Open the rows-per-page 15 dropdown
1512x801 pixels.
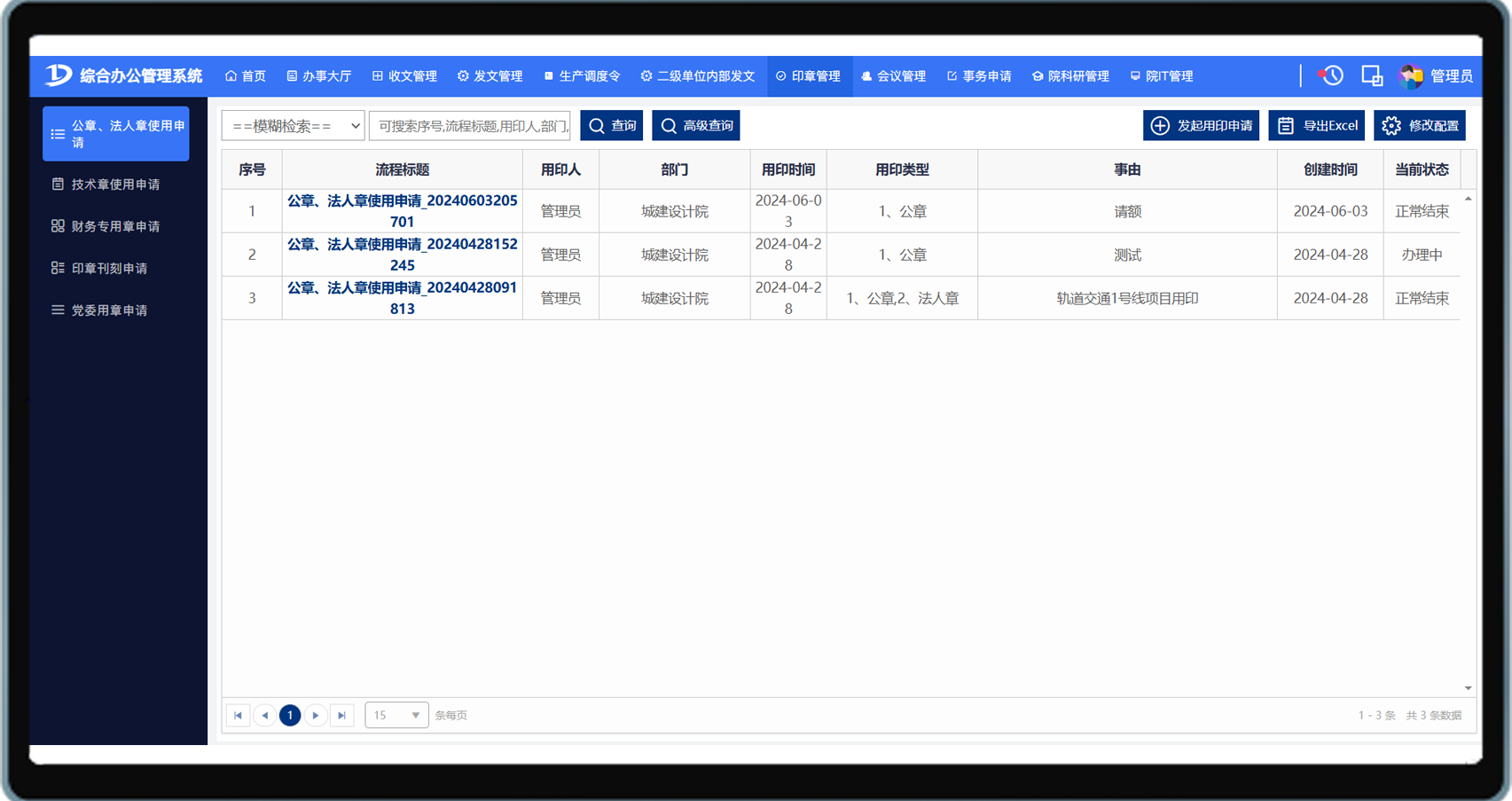(x=396, y=715)
